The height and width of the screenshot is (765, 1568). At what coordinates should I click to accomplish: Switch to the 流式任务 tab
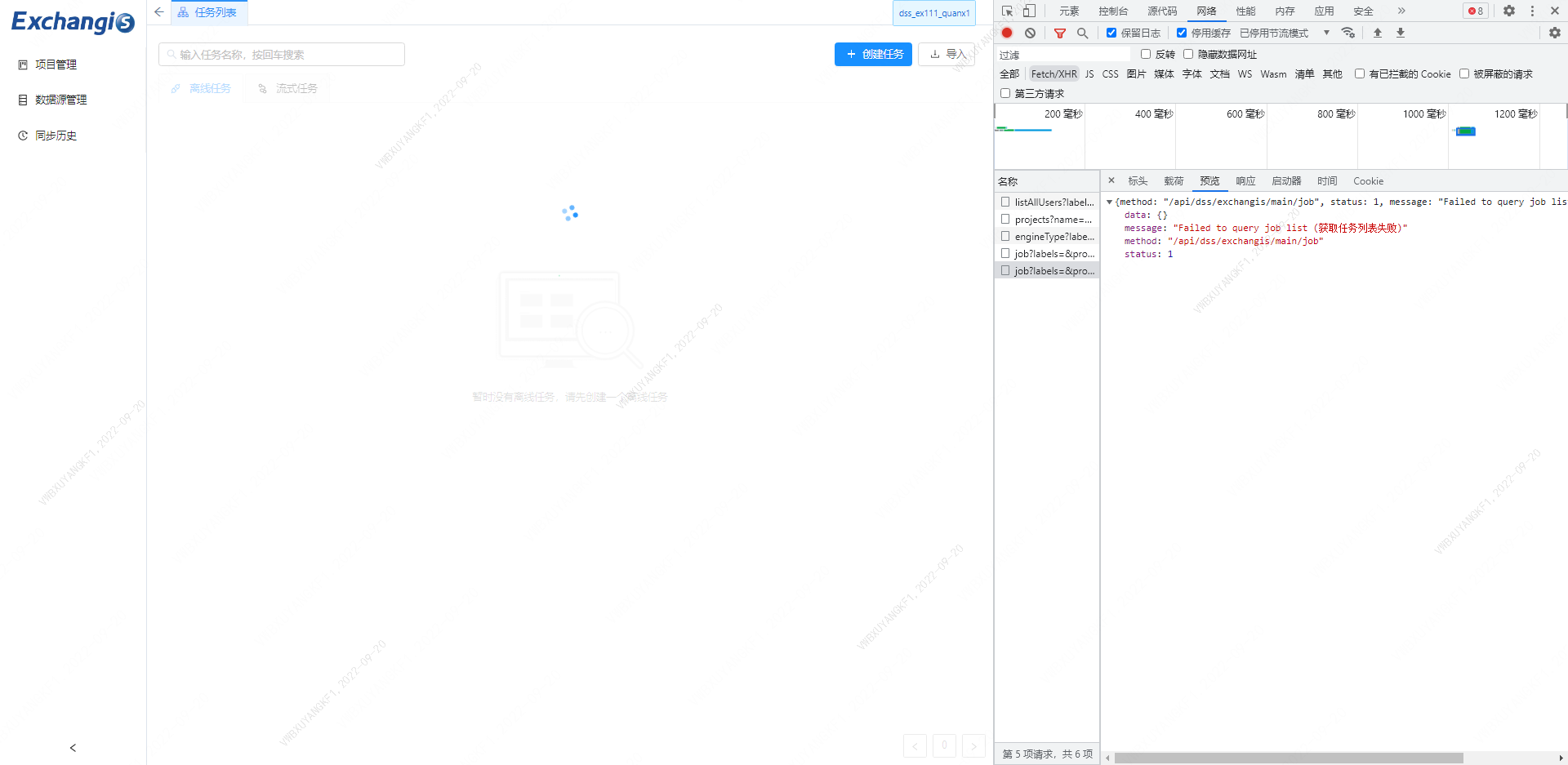296,88
